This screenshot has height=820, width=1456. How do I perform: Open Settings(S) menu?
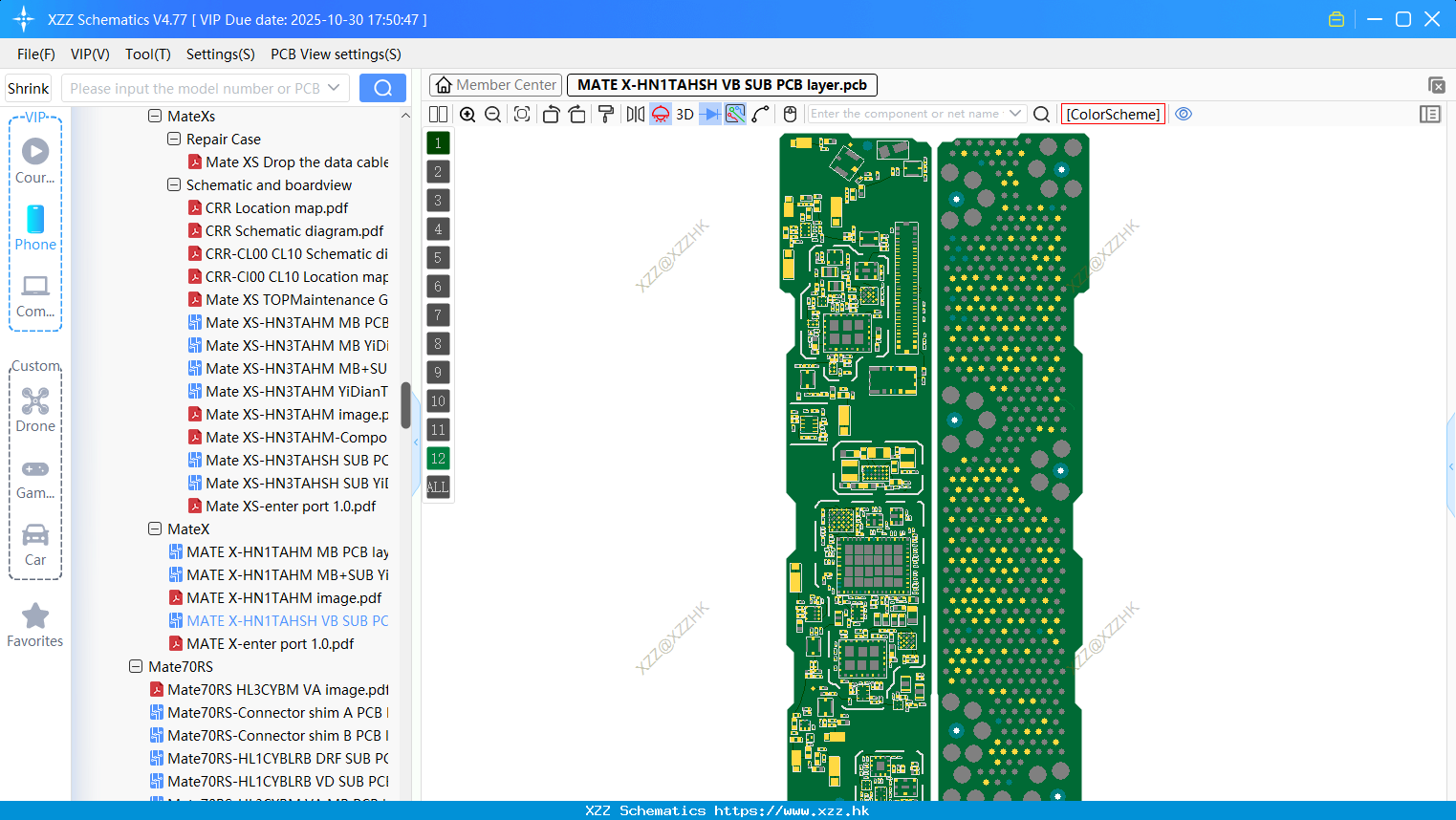[x=221, y=54]
